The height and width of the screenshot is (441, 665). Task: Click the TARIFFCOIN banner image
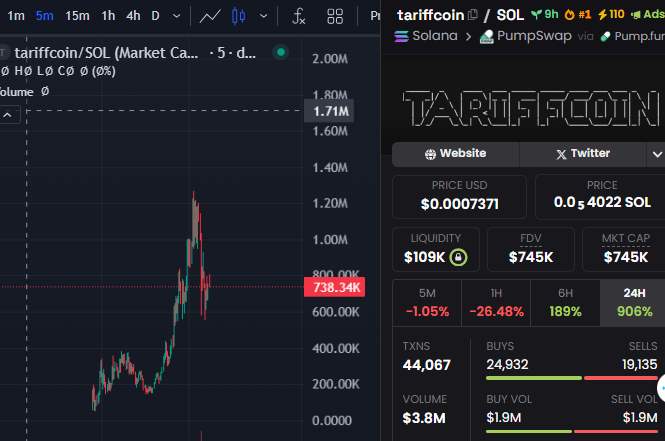tap(531, 108)
